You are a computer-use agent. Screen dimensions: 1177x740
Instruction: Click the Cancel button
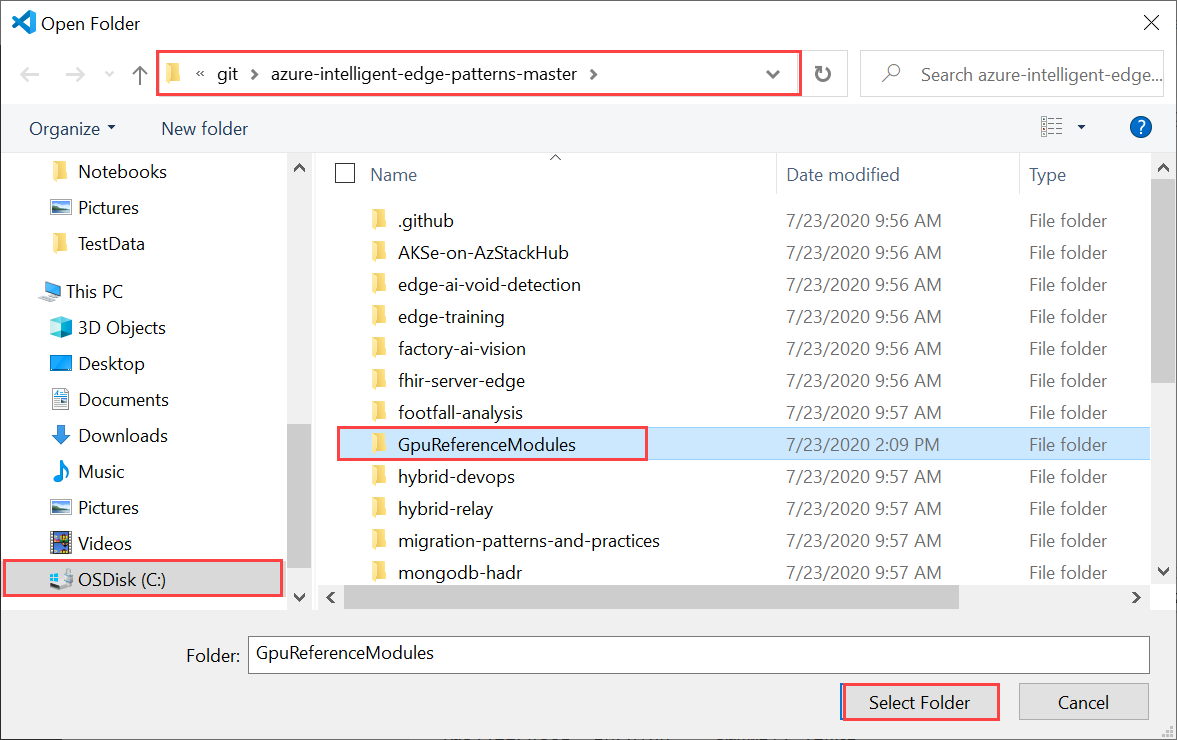[1084, 702]
